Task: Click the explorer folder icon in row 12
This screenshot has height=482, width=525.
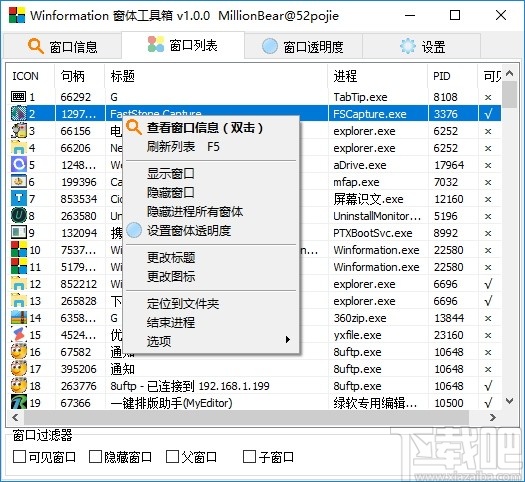Action: point(18,284)
